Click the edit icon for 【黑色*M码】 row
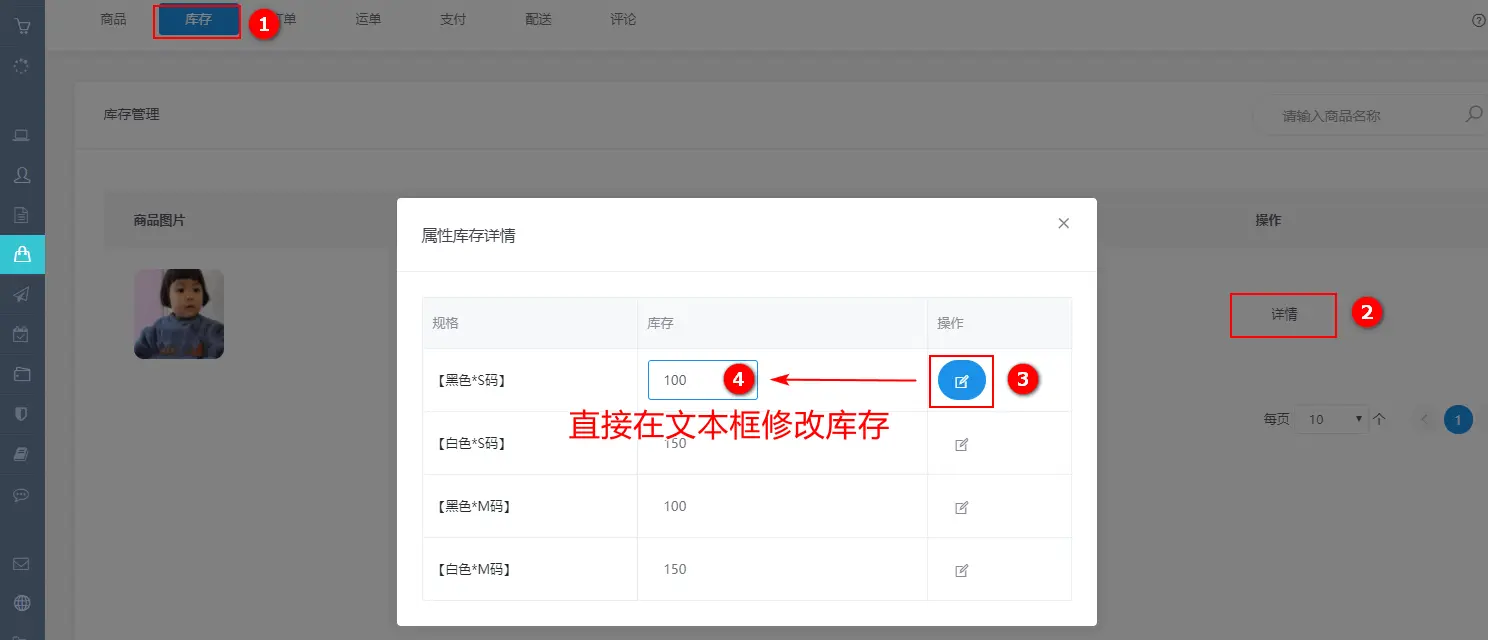Screen dimensions: 1488x640 (961, 507)
